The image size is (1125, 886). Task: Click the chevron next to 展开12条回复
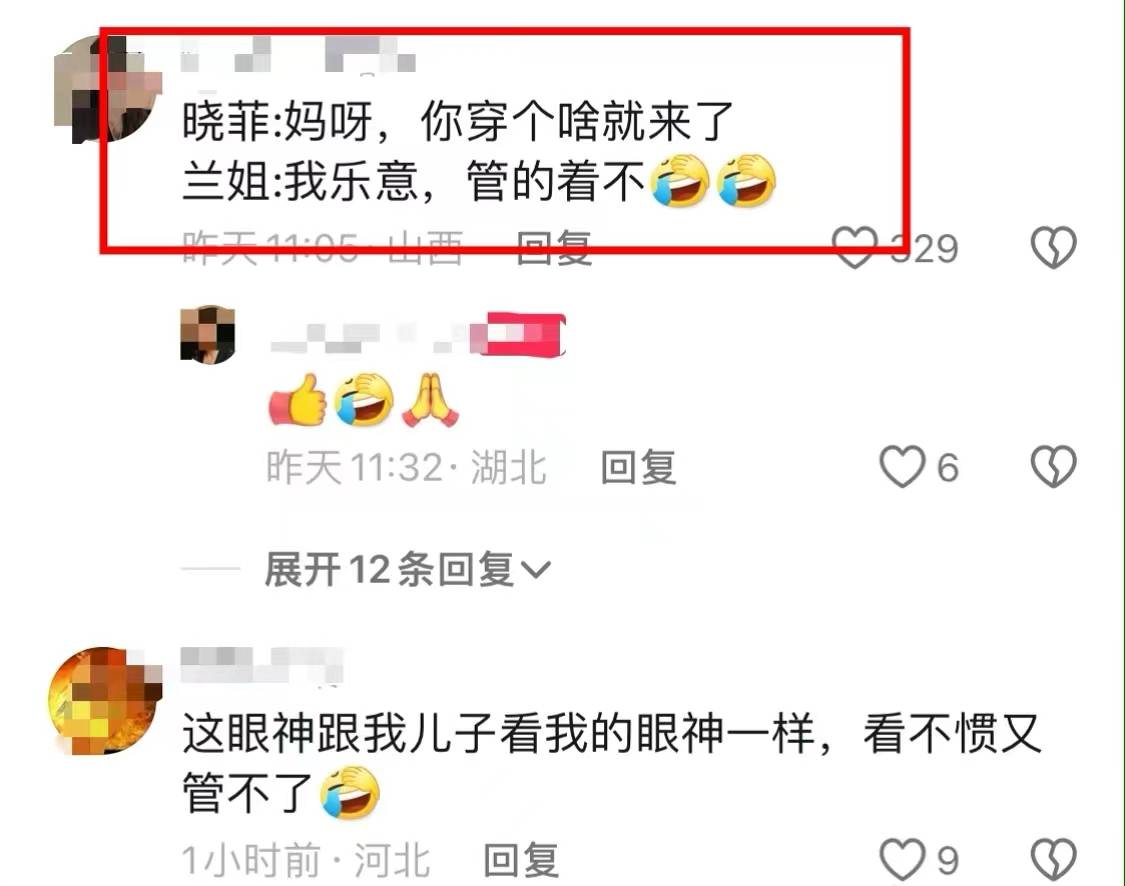tap(535, 570)
